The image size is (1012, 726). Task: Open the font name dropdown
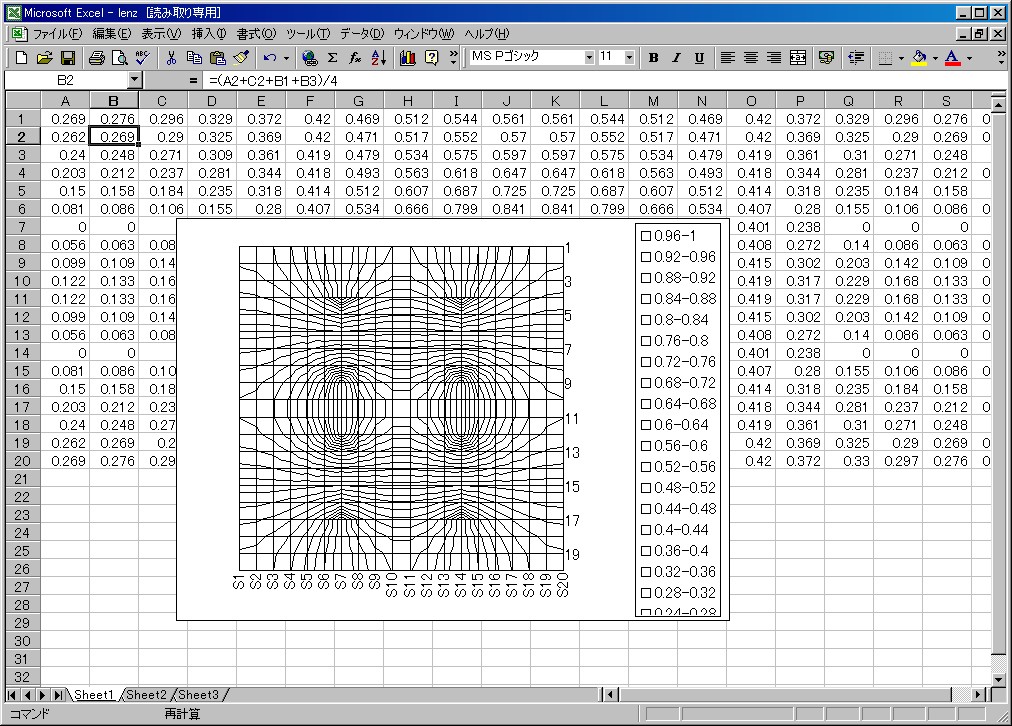point(589,58)
